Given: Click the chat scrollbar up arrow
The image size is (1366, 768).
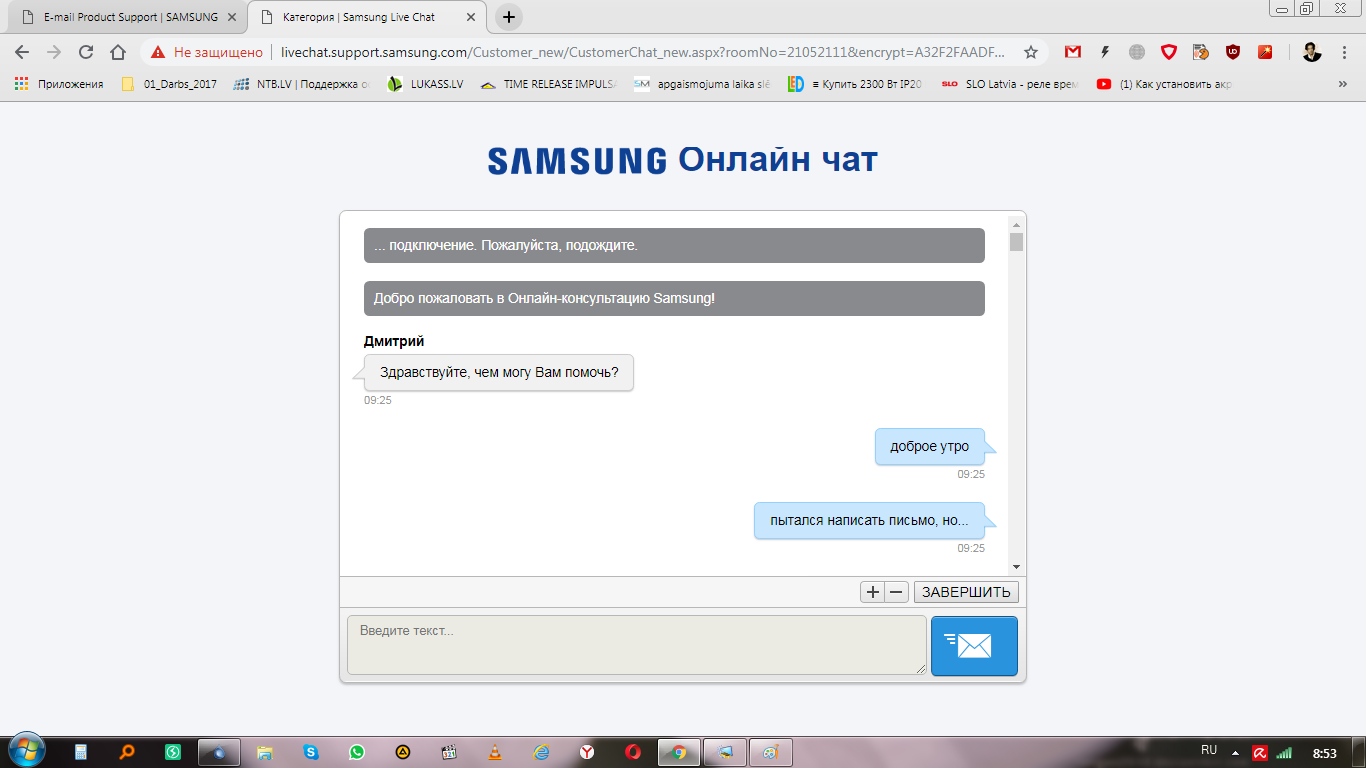Looking at the screenshot, I should 1016,225.
